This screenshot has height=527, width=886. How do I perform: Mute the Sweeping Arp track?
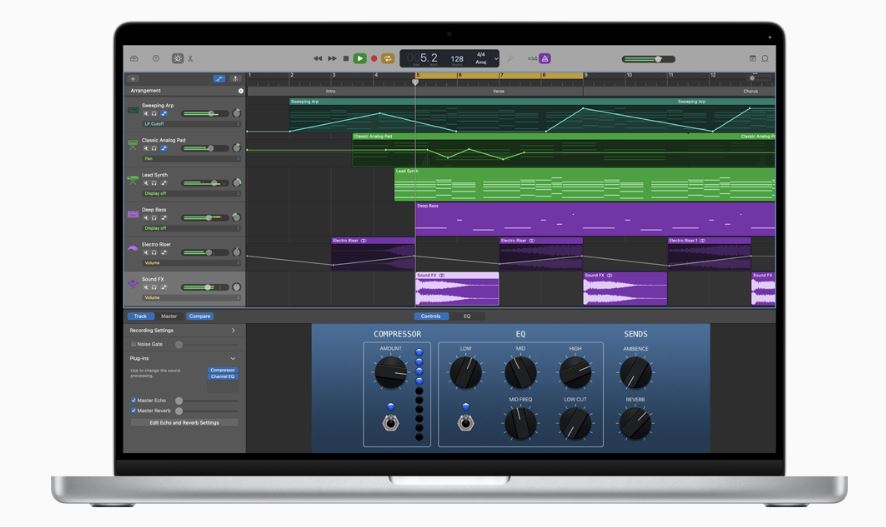(x=146, y=114)
